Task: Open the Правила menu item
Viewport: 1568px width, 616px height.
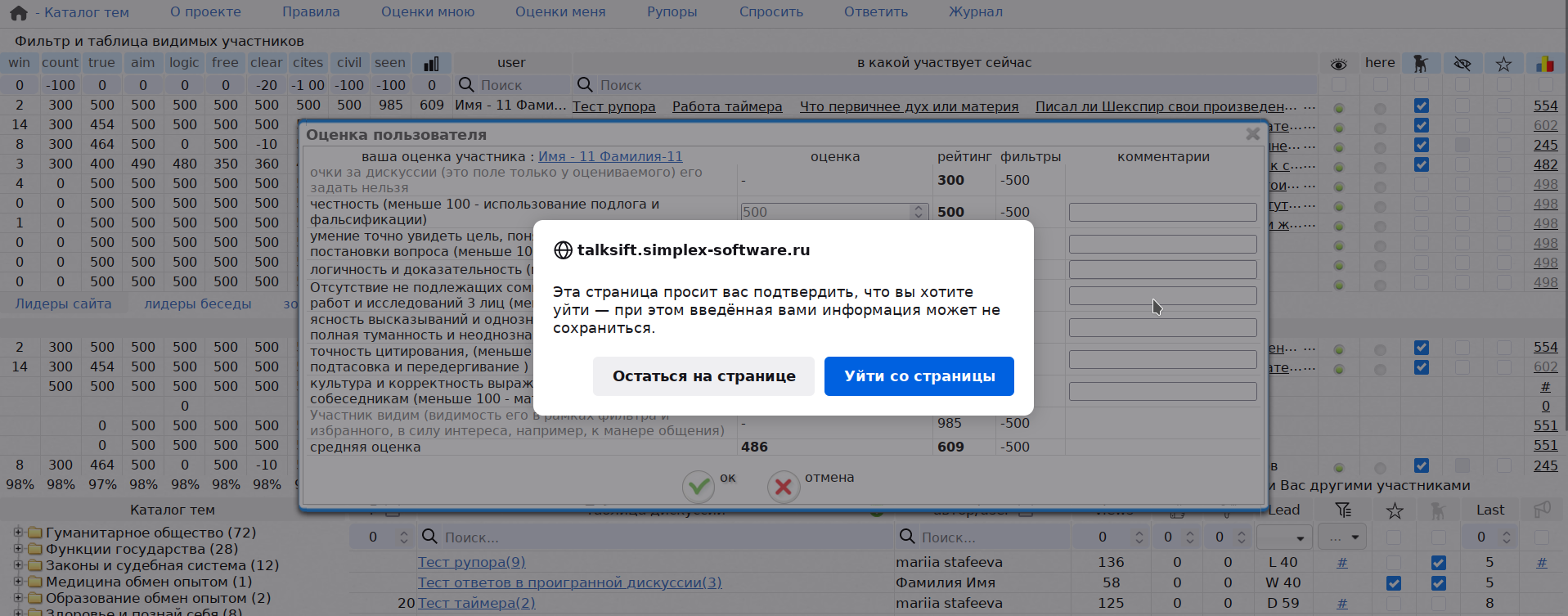Action: click(x=311, y=12)
